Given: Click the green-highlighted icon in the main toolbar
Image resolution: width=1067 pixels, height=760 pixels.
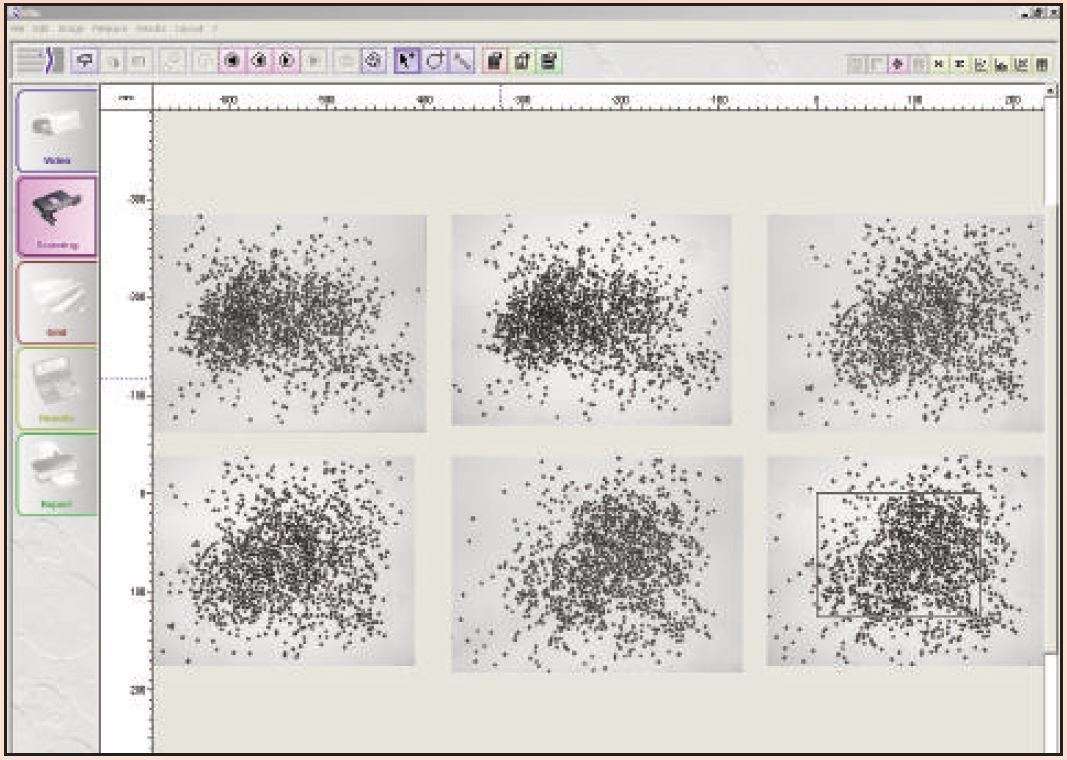Looking at the screenshot, I should tap(548, 61).
